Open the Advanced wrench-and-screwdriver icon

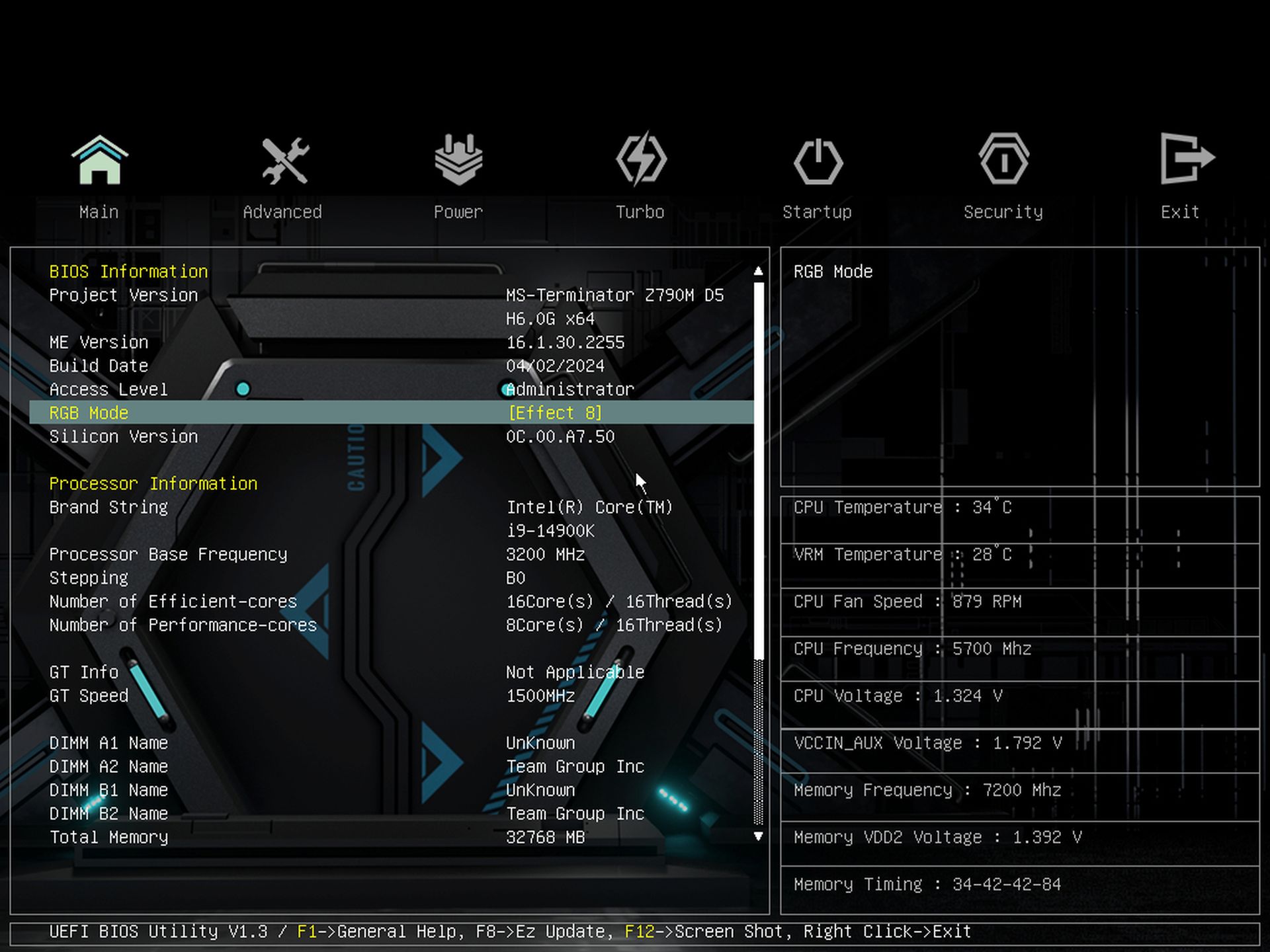[x=284, y=160]
